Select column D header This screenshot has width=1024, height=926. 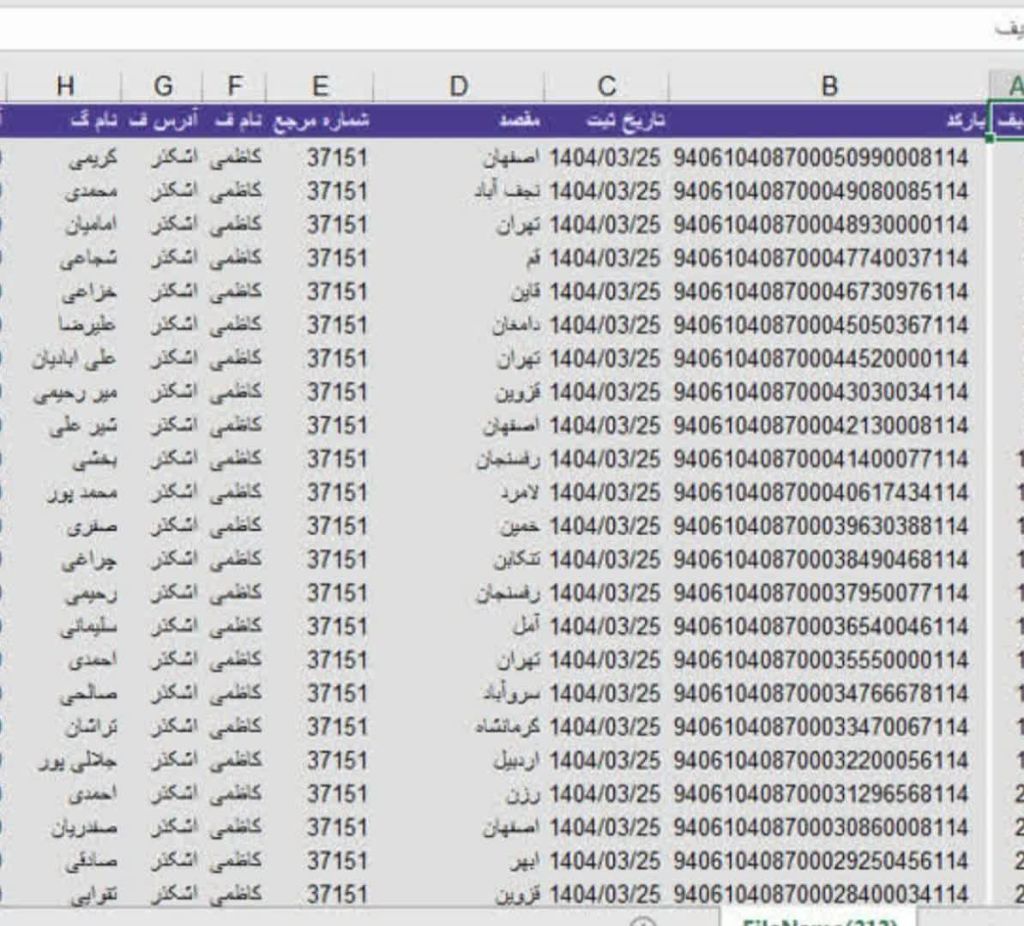[x=458, y=87]
